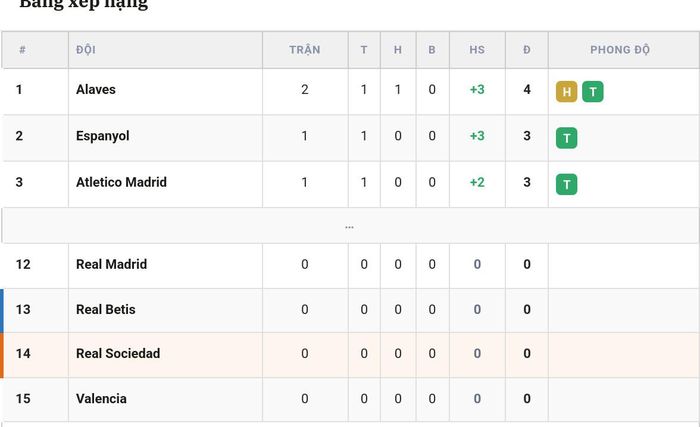Image resolution: width=700 pixels, height=427 pixels.
Task: Select highlighted Real Sociedad row
Action: (x=350, y=355)
